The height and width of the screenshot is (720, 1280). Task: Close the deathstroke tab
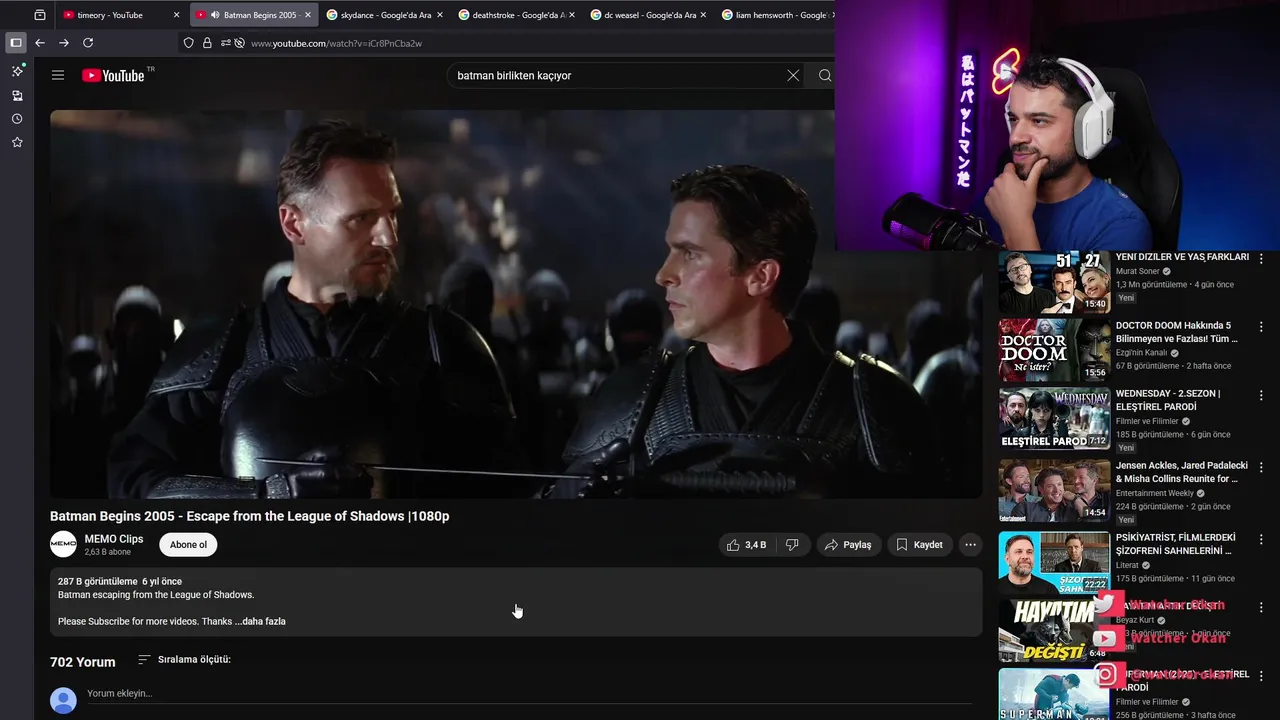pos(571,15)
